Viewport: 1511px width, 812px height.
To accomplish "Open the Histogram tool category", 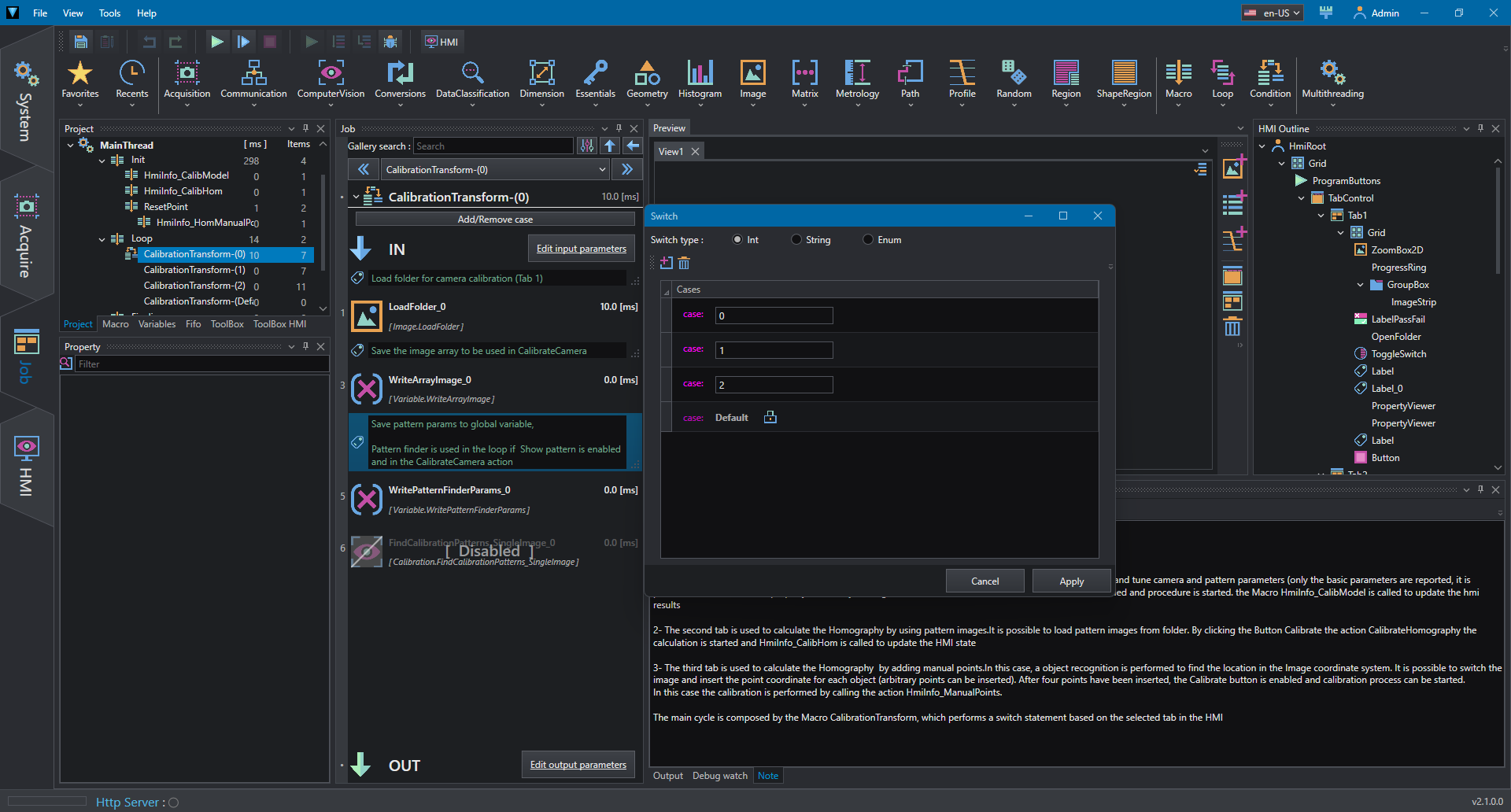I will [x=700, y=80].
